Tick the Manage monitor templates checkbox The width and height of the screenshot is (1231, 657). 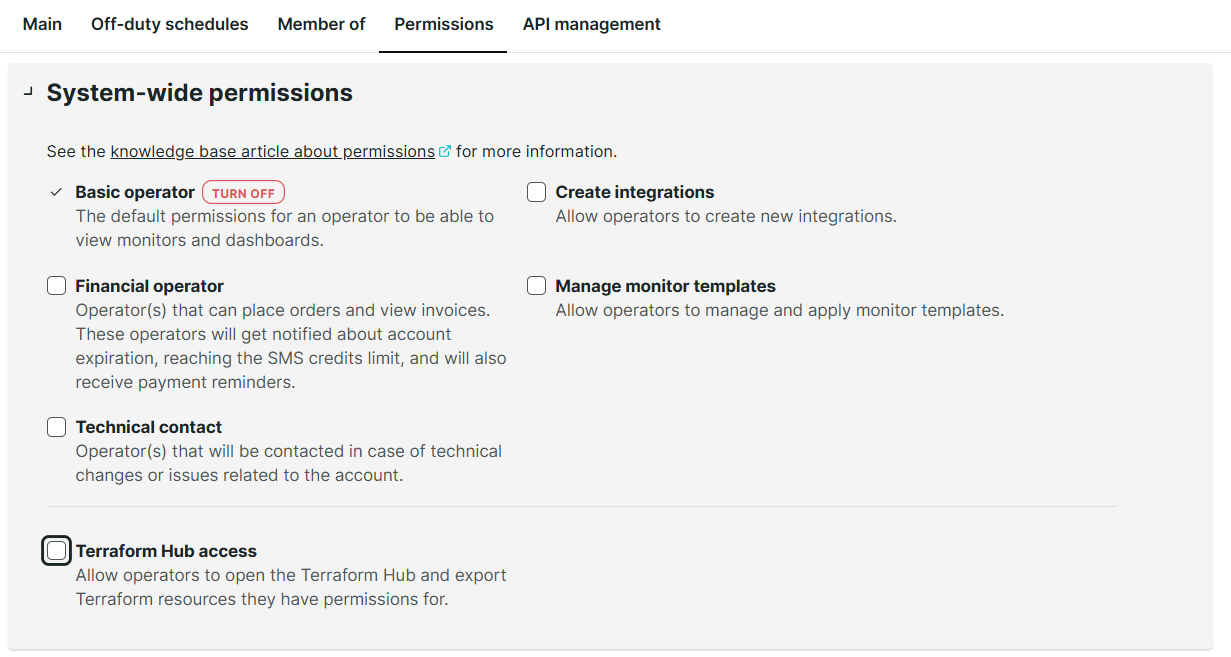[537, 286]
